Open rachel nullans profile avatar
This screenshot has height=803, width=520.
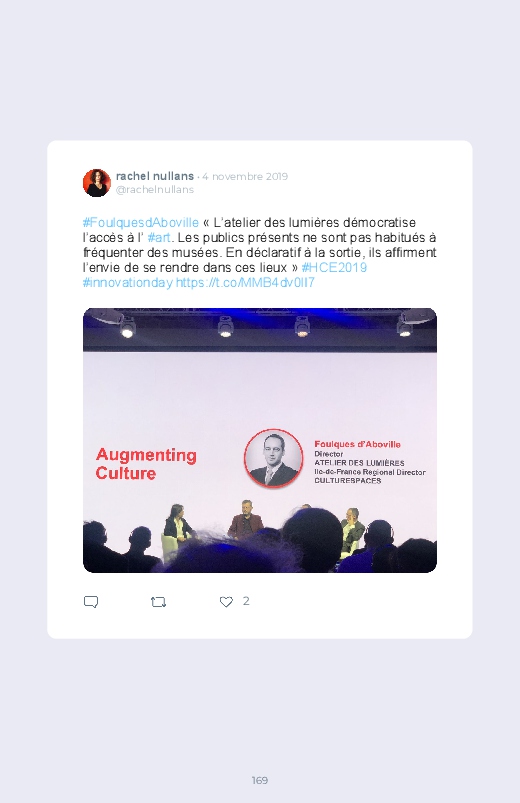97,183
